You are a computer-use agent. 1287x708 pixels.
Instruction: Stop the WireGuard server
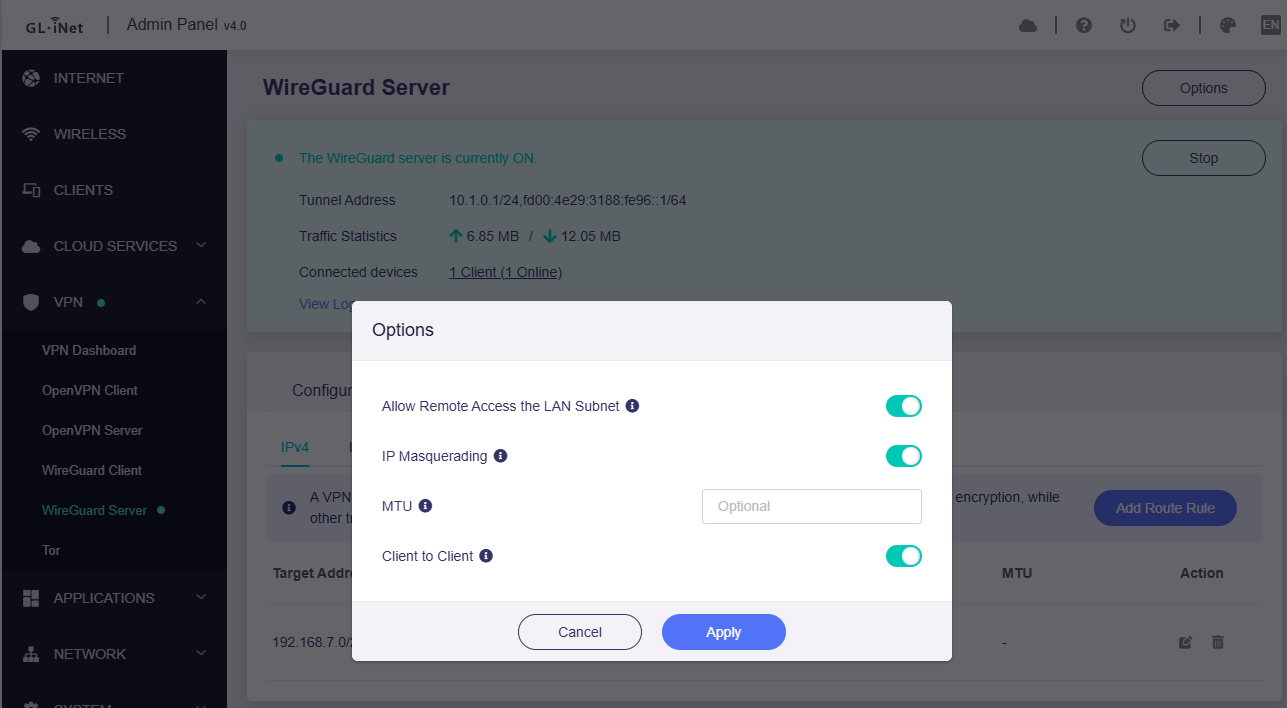1204,158
